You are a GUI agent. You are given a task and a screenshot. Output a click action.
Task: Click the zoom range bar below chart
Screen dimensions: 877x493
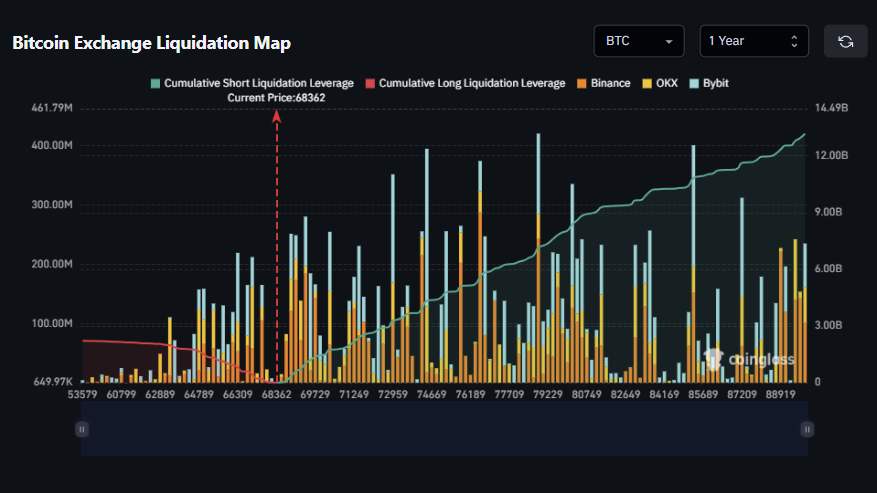(444, 428)
